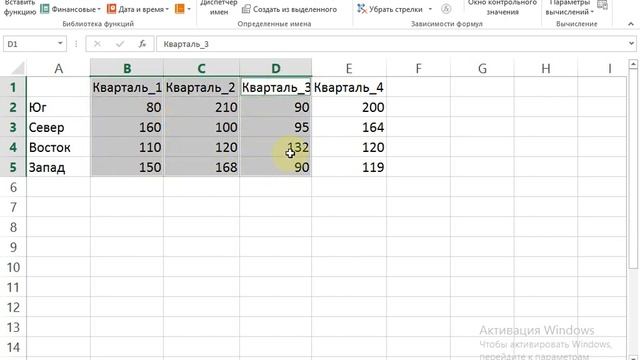Click the Юг cell

[58, 107]
